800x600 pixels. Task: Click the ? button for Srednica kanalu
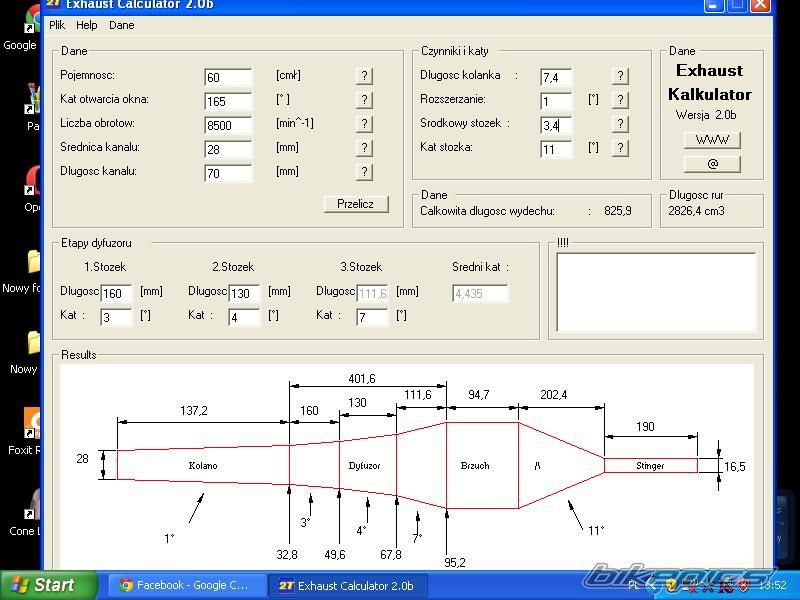364,148
